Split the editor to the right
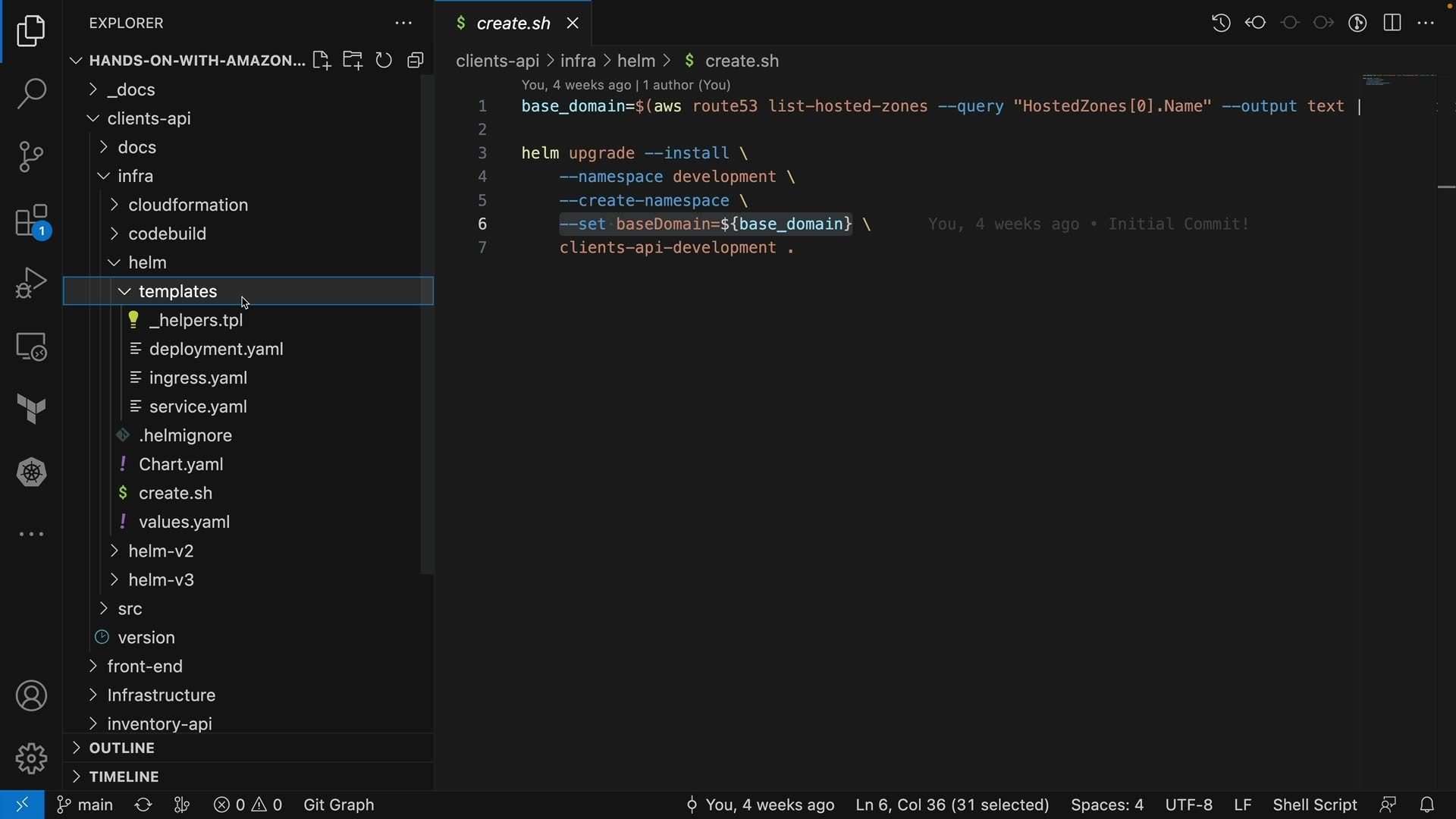 tap(1392, 23)
